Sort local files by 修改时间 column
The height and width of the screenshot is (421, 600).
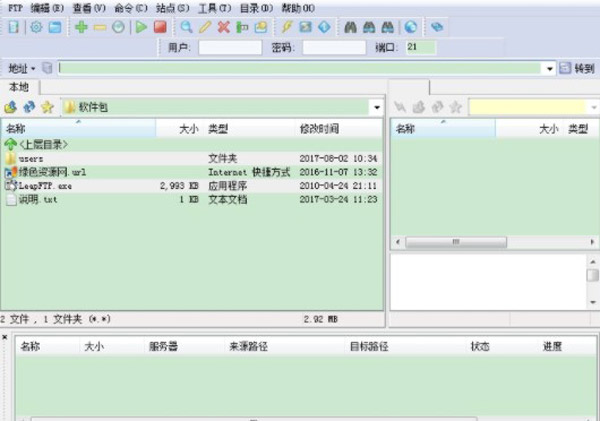pyautogui.click(x=338, y=129)
